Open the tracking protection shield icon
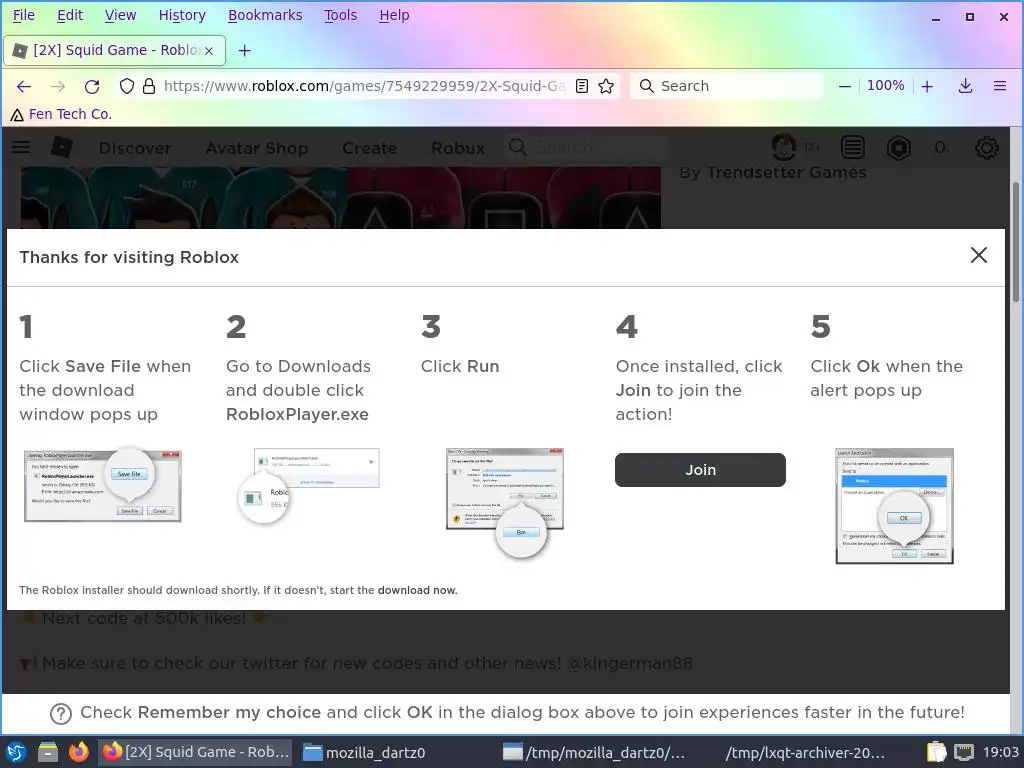Screen dimensions: 1024x768 pos(127,86)
